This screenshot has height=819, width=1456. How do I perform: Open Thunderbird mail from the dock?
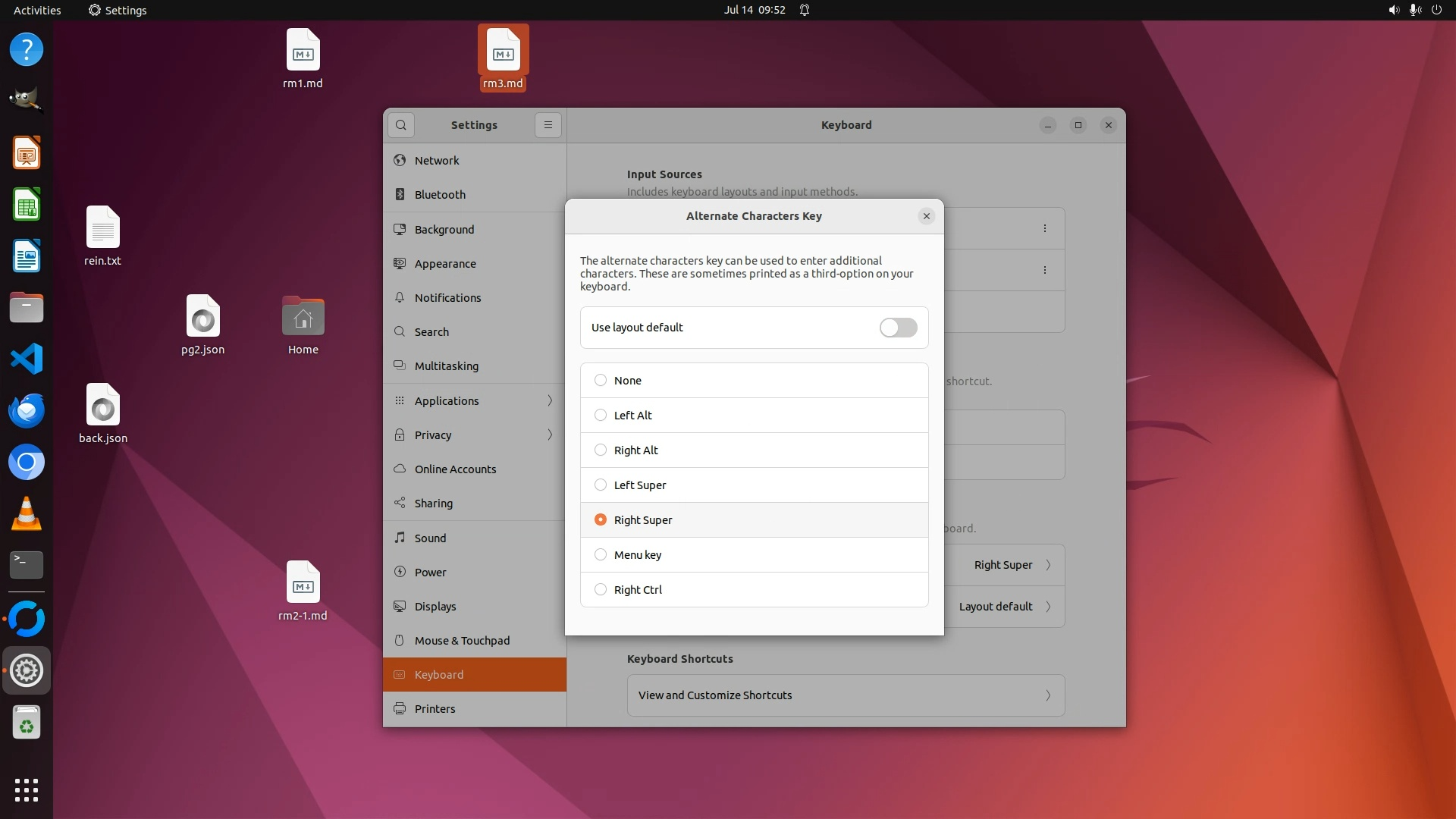click(27, 410)
